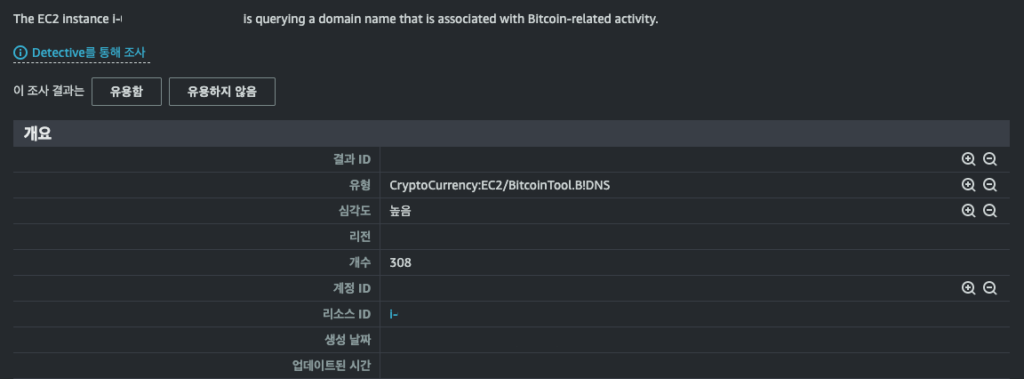Click zoom-in icon on 계정 ID row

point(968,288)
